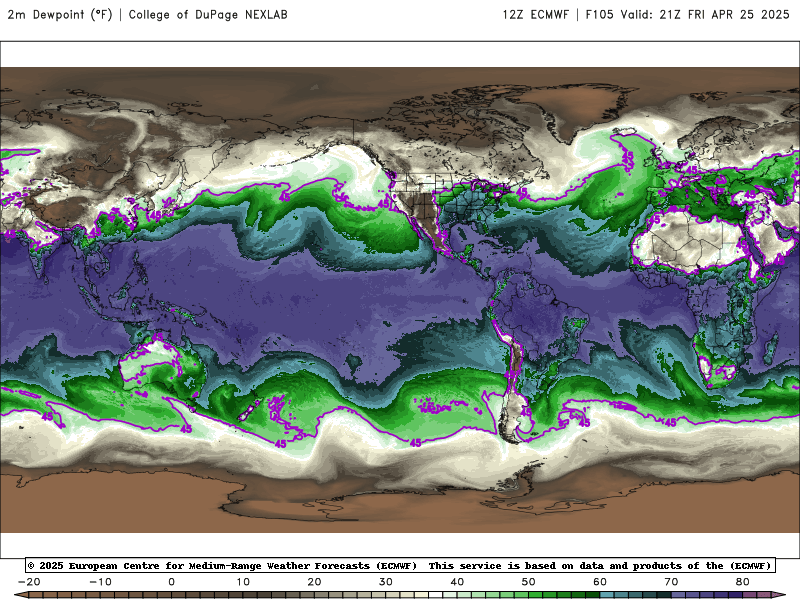Viewport: 800px width, 600px height.
Task: Click the 'F105 Valid: 21Z FRI APR 25 2025' text
Action: click(687, 14)
